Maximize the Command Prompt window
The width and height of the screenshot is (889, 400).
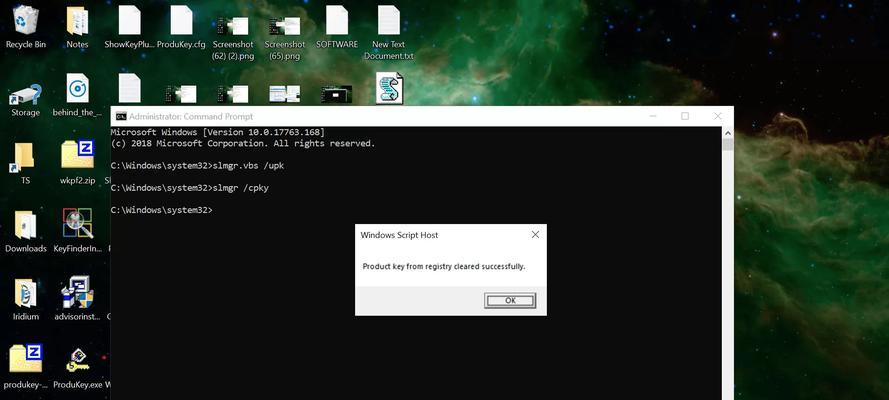point(685,116)
